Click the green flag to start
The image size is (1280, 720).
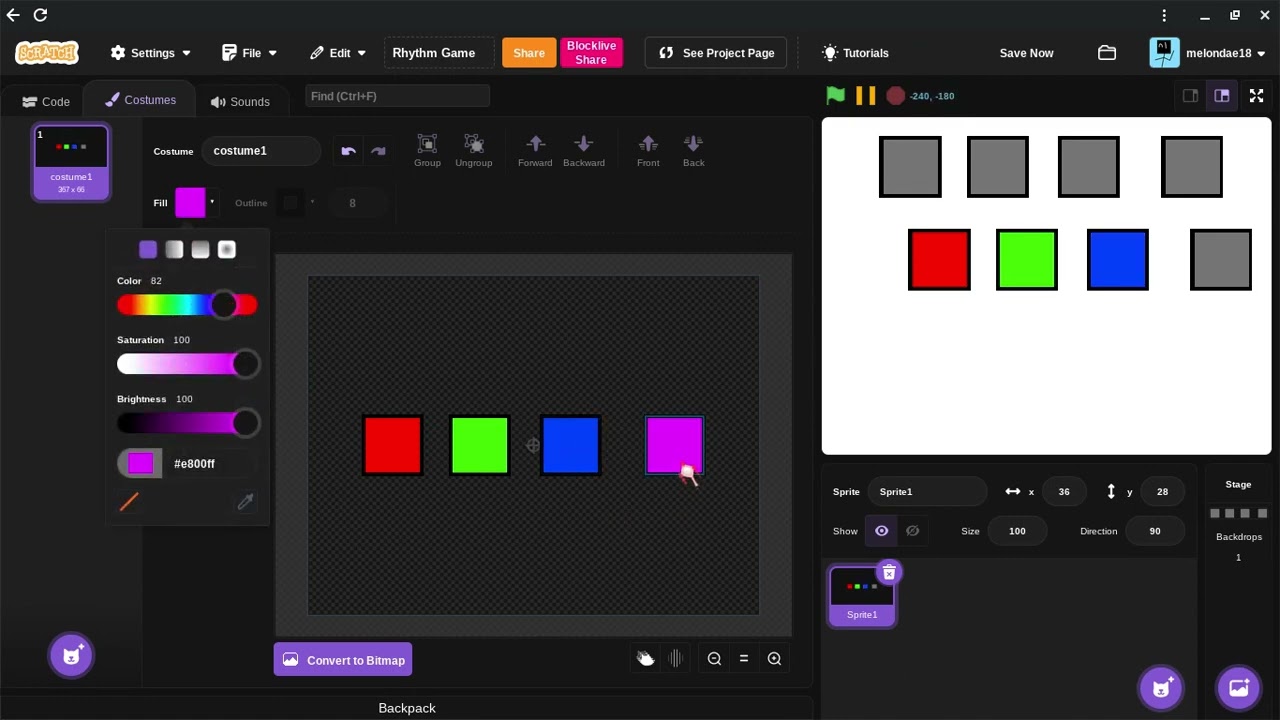(x=835, y=96)
